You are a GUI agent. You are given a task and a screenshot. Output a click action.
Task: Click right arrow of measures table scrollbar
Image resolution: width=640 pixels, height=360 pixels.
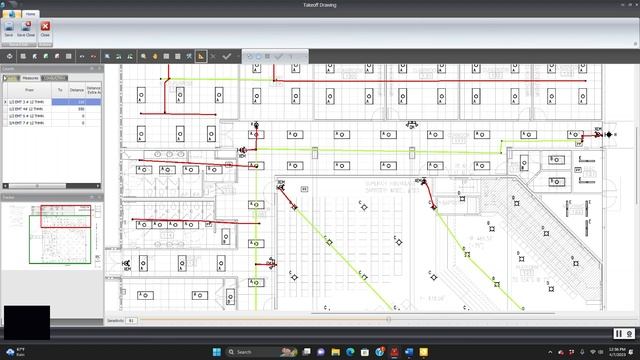point(98,186)
